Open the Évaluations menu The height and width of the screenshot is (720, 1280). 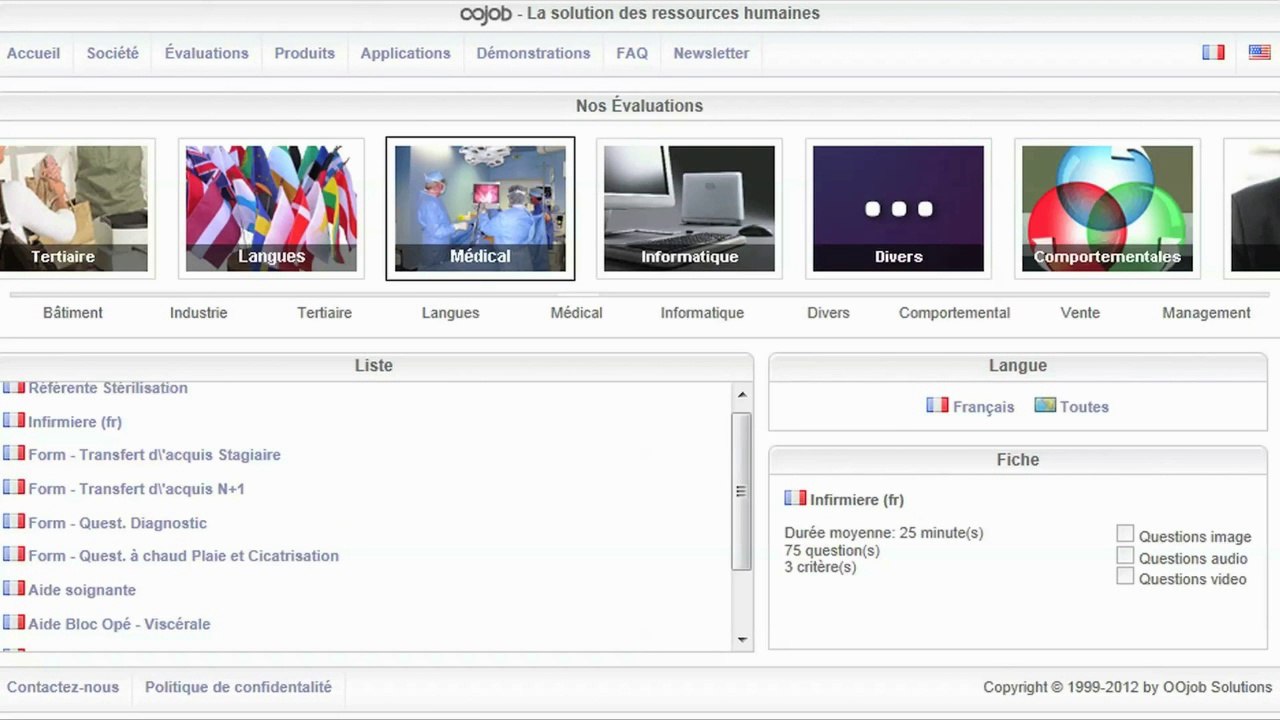206,53
